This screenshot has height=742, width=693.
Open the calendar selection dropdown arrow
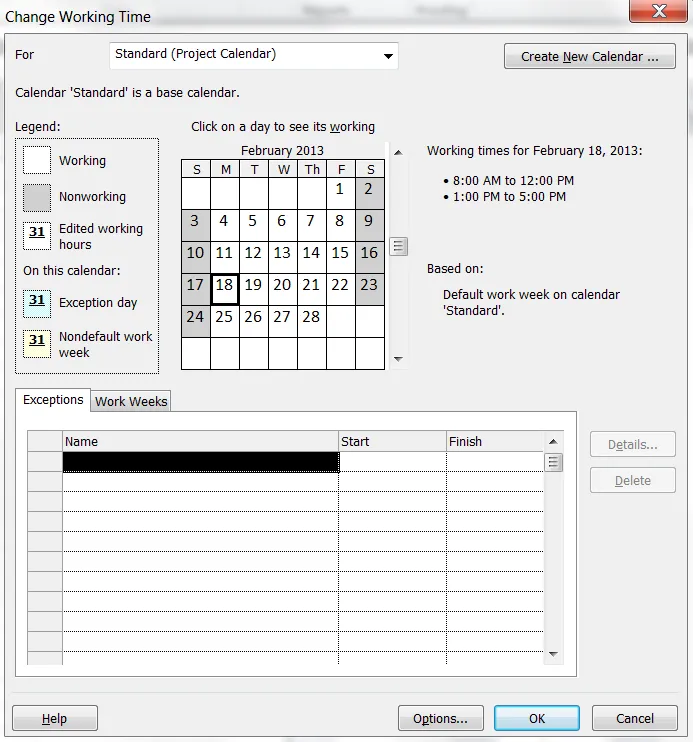388,56
